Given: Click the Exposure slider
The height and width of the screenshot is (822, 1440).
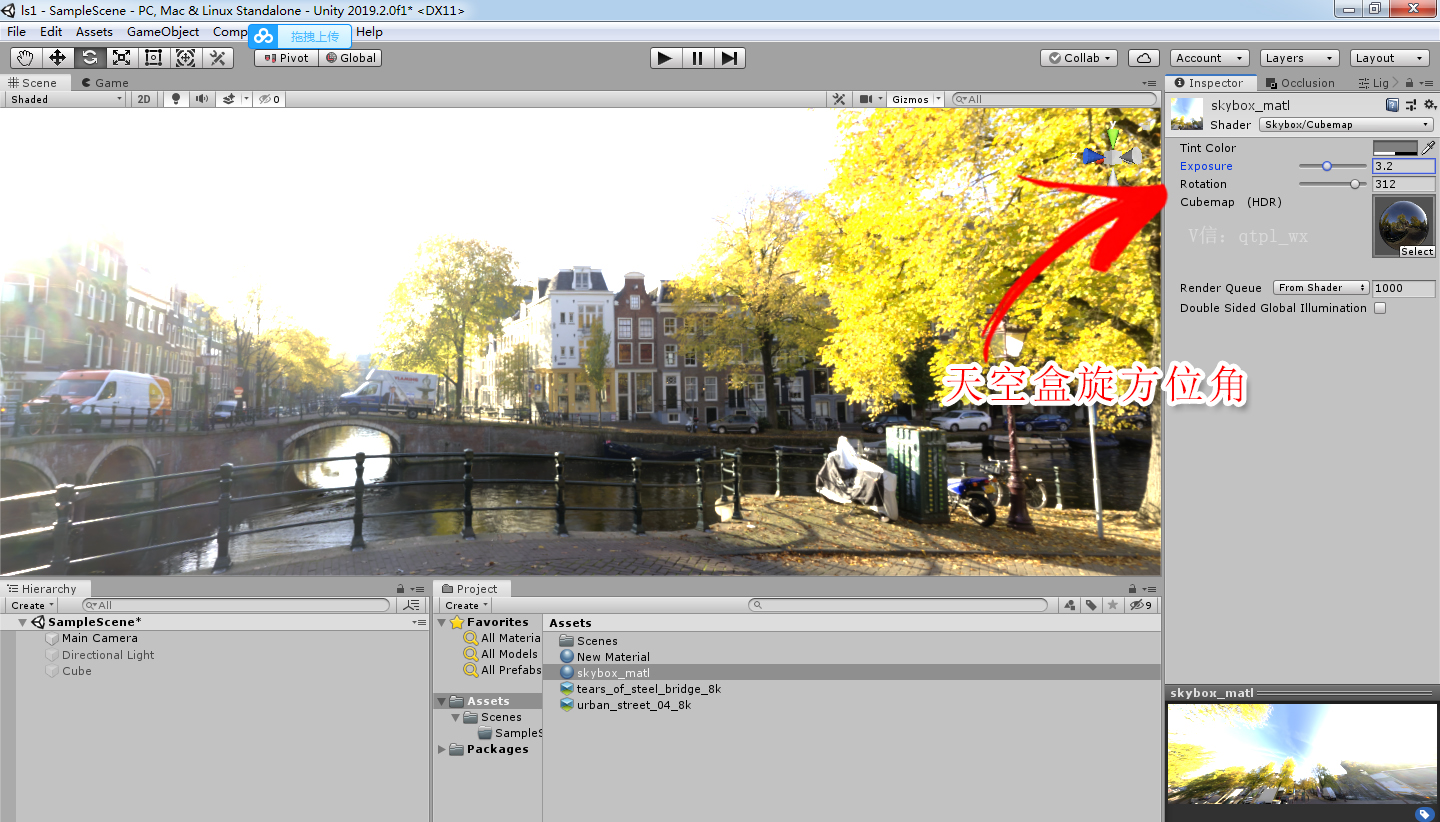Looking at the screenshot, I should tap(1332, 166).
